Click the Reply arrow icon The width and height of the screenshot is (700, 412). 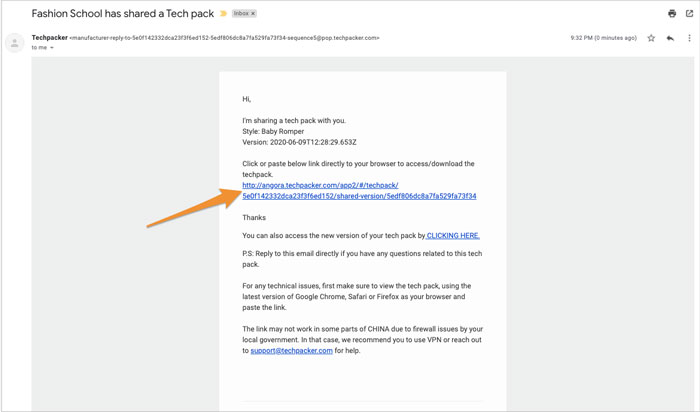click(x=670, y=38)
